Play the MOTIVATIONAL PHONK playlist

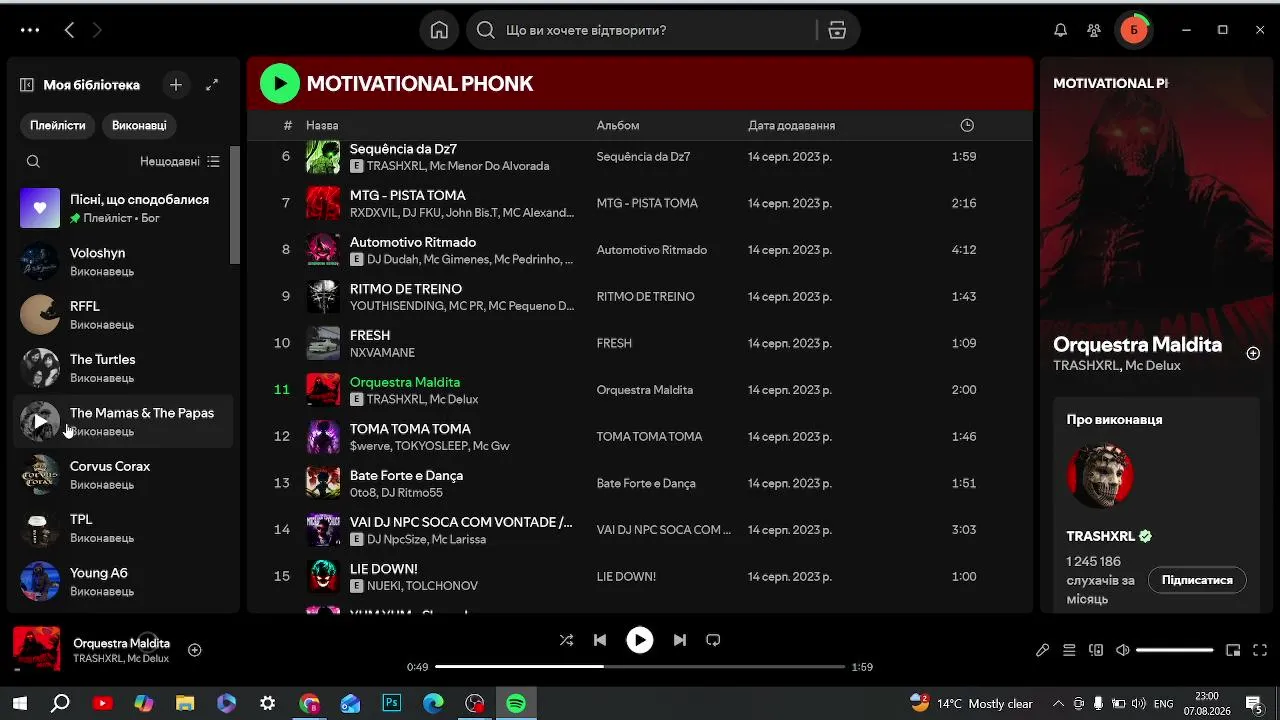coord(280,83)
